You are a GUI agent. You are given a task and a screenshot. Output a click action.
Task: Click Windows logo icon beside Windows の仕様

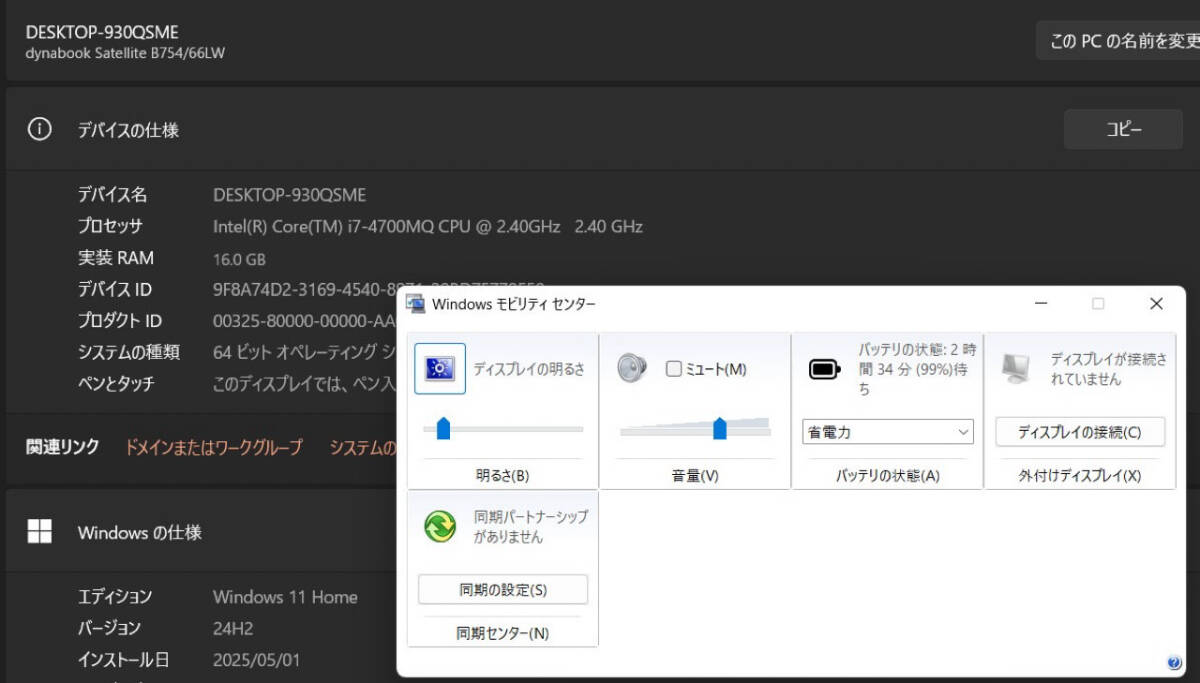pos(39,532)
